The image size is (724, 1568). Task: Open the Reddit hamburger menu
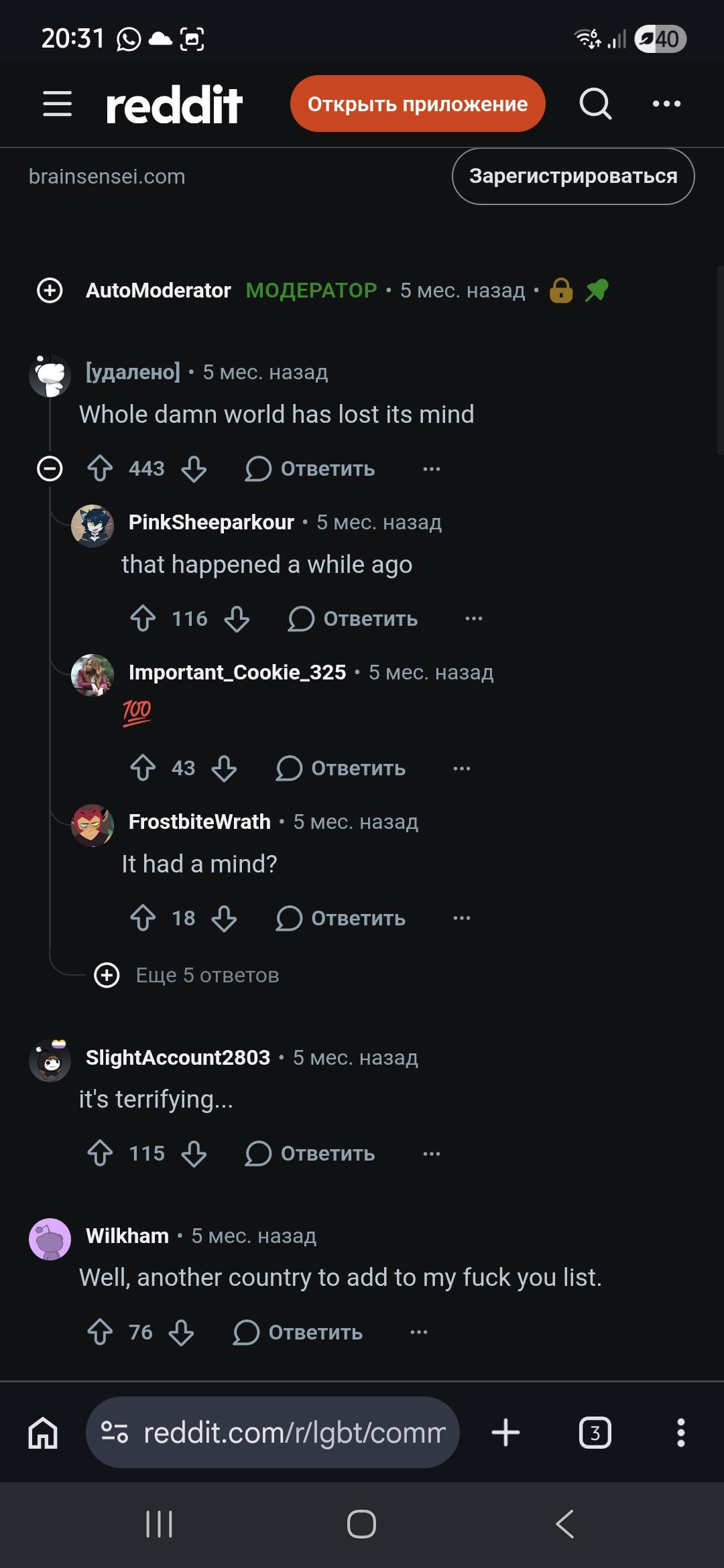click(57, 104)
